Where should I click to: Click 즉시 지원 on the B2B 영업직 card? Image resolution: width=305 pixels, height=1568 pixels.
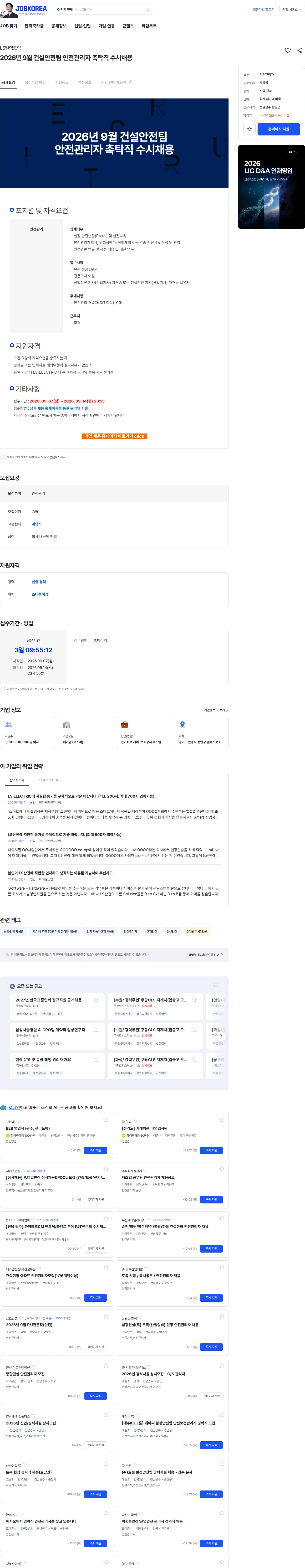point(96,1150)
